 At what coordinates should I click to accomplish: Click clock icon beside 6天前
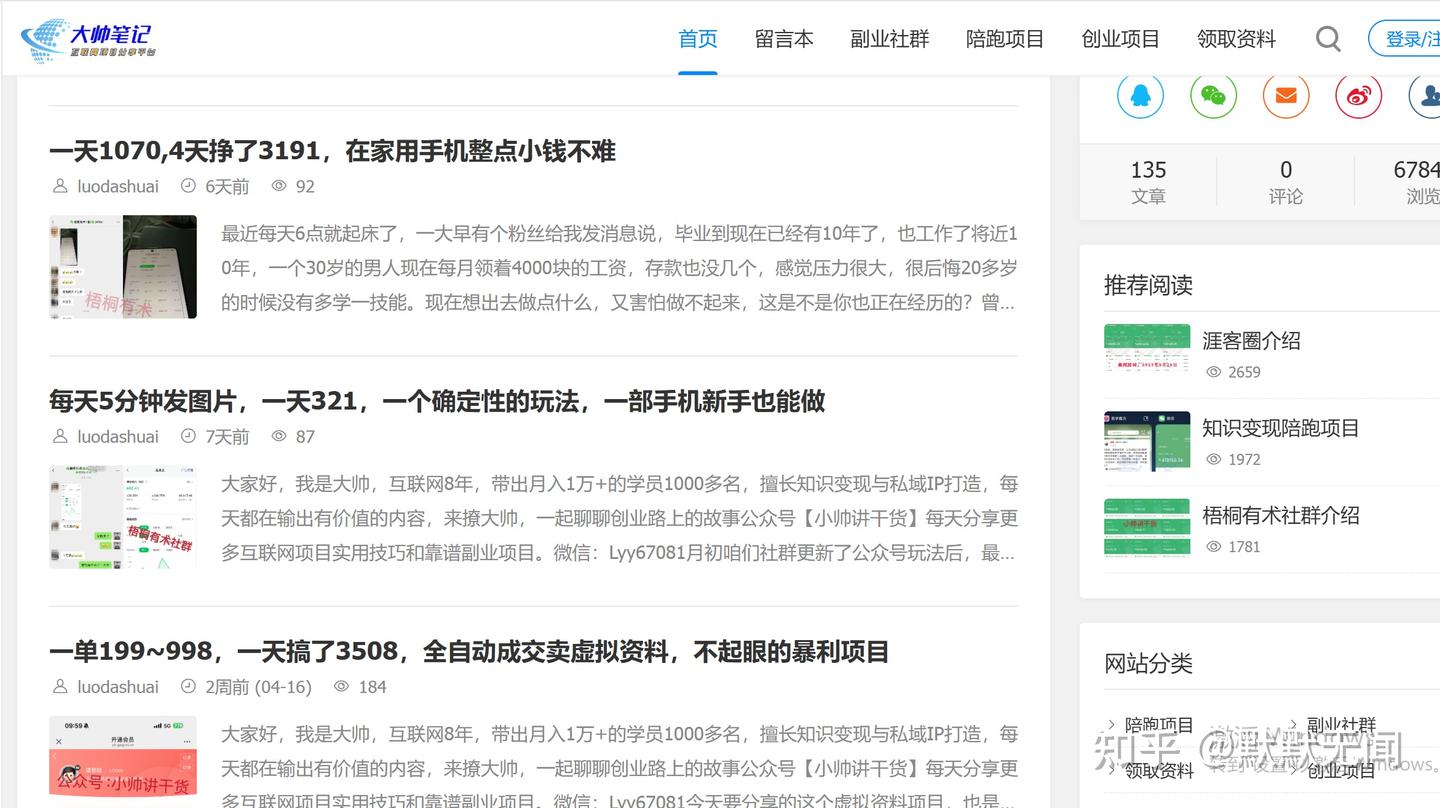pyautogui.click(x=188, y=186)
